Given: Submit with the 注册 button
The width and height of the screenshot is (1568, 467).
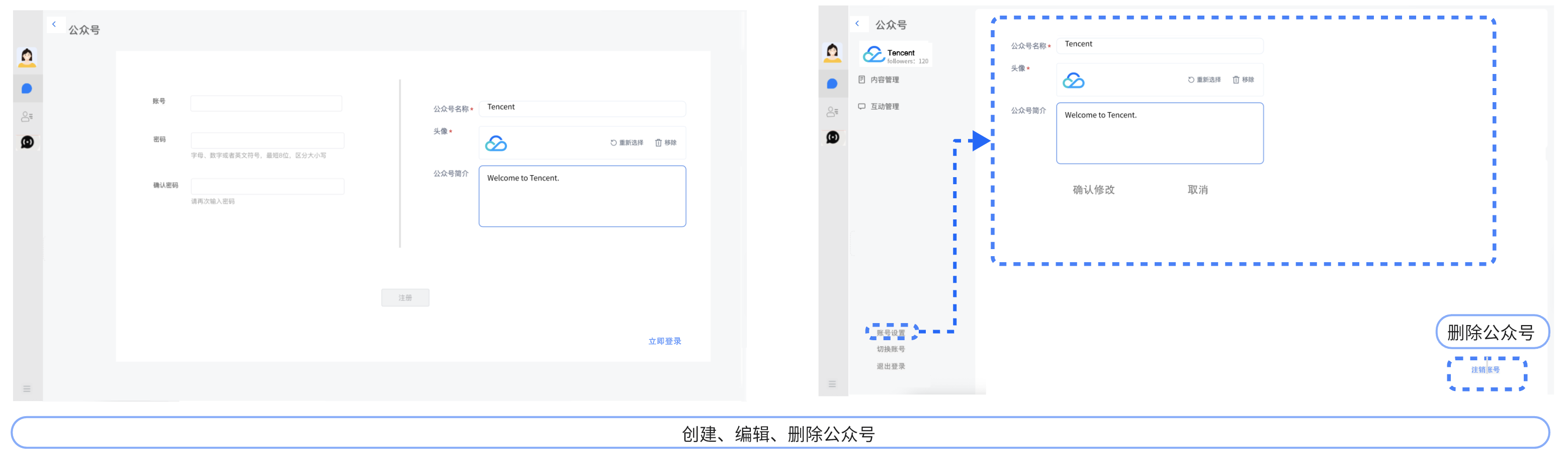Looking at the screenshot, I should tap(405, 298).
